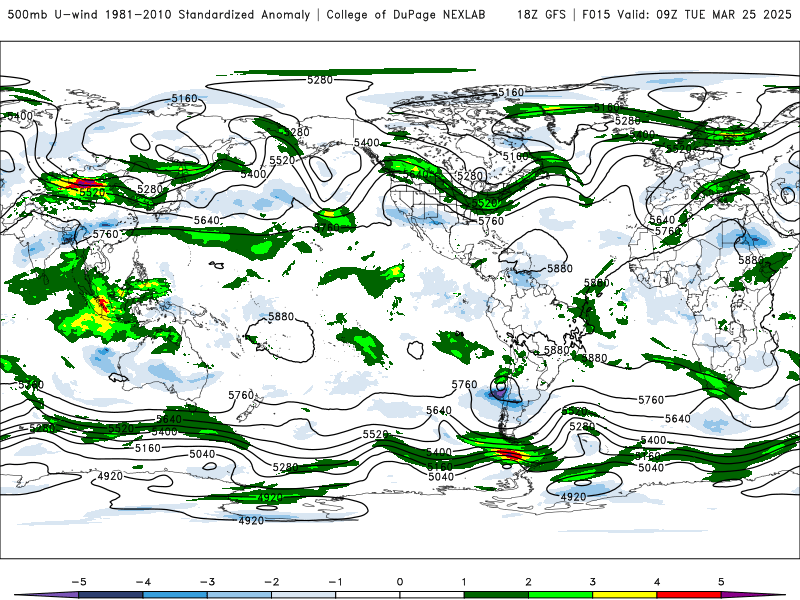Click the colorbar tick label "3"
This screenshot has width=800, height=600.
click(x=592, y=582)
